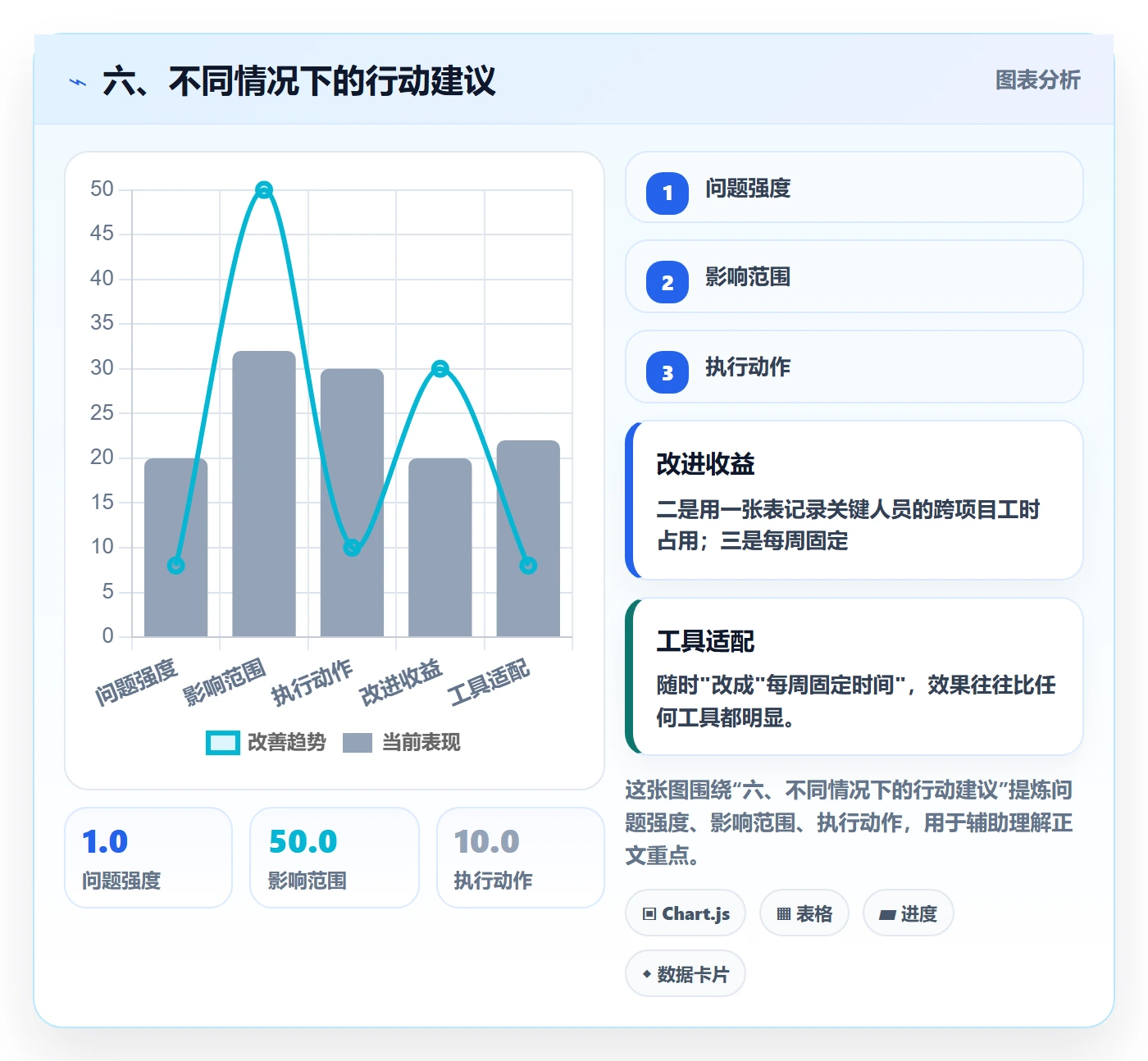Open the 图表分析 label in the header
Image resolution: width=1148 pixels, height=1061 pixels.
[1037, 80]
